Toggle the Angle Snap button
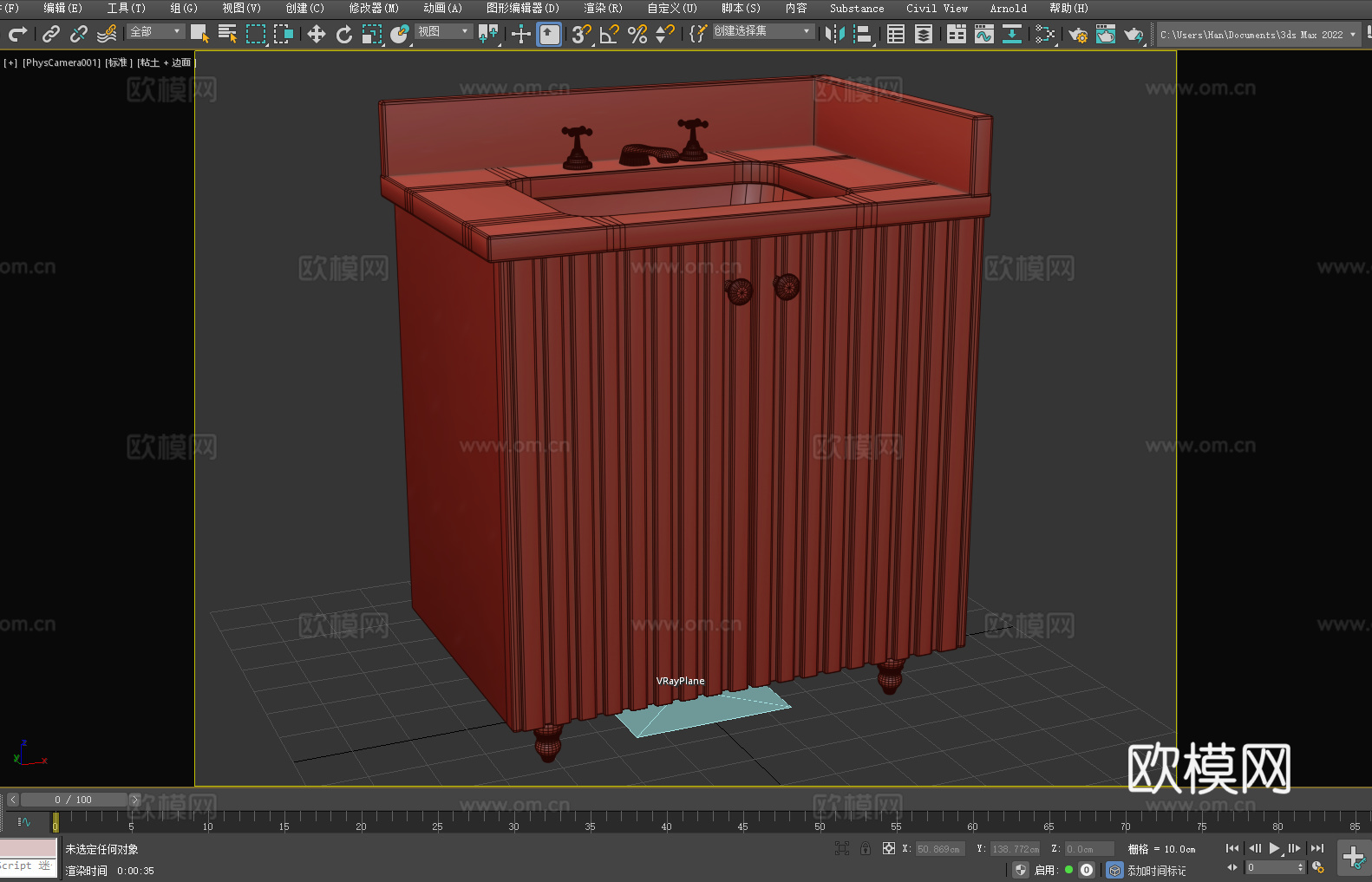Image resolution: width=1372 pixels, height=882 pixels. coord(610,34)
